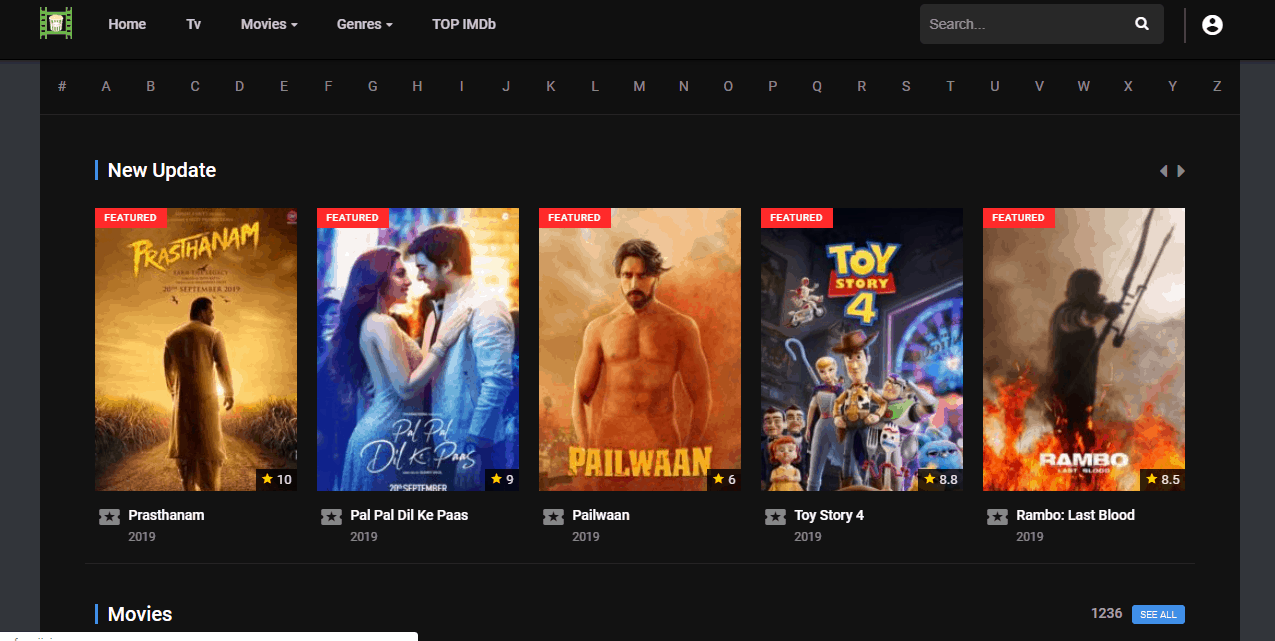Screen dimensions: 1275x641
Task: Open the Tv nav item
Action: pyautogui.click(x=194, y=24)
